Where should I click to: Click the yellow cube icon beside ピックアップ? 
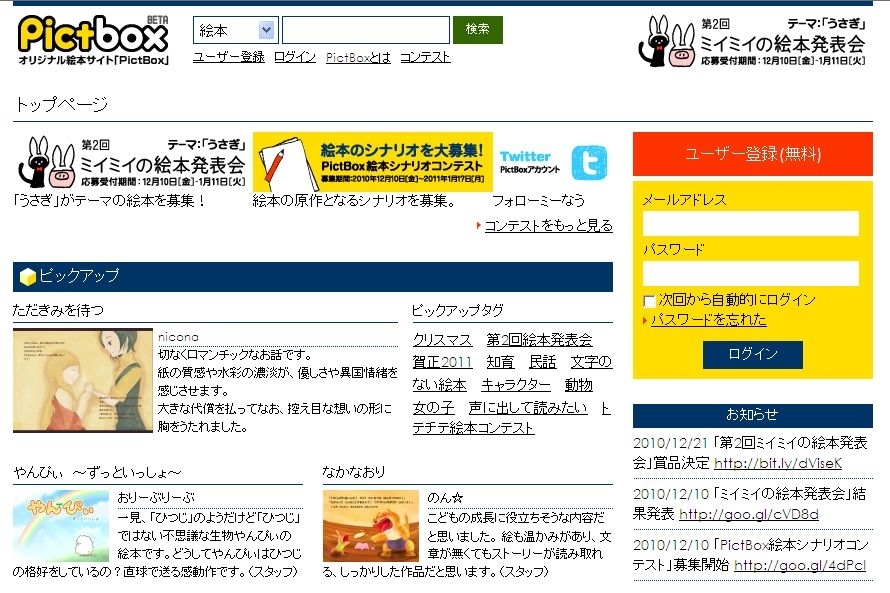(x=28, y=276)
